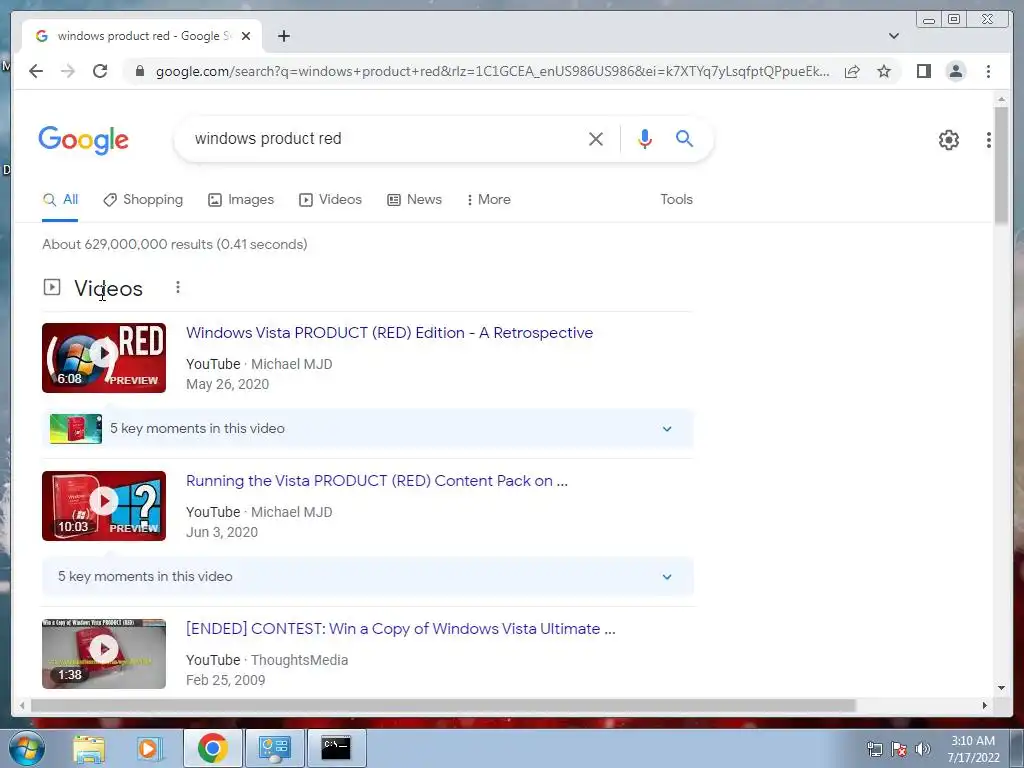This screenshot has width=1024, height=768.
Task: Open 'Running the Vista PRODUCT (RED) Content Pack' link
Action: (x=377, y=481)
